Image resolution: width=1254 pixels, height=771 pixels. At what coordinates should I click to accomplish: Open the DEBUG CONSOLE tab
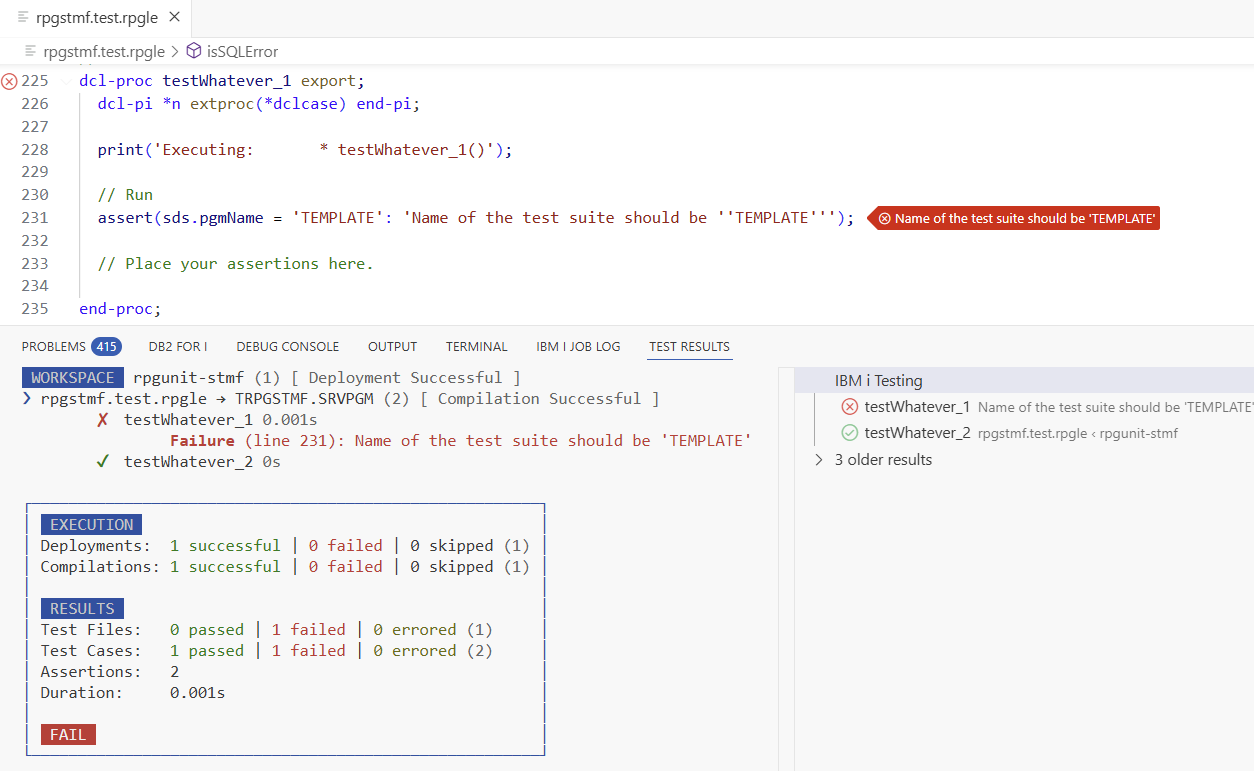[288, 347]
